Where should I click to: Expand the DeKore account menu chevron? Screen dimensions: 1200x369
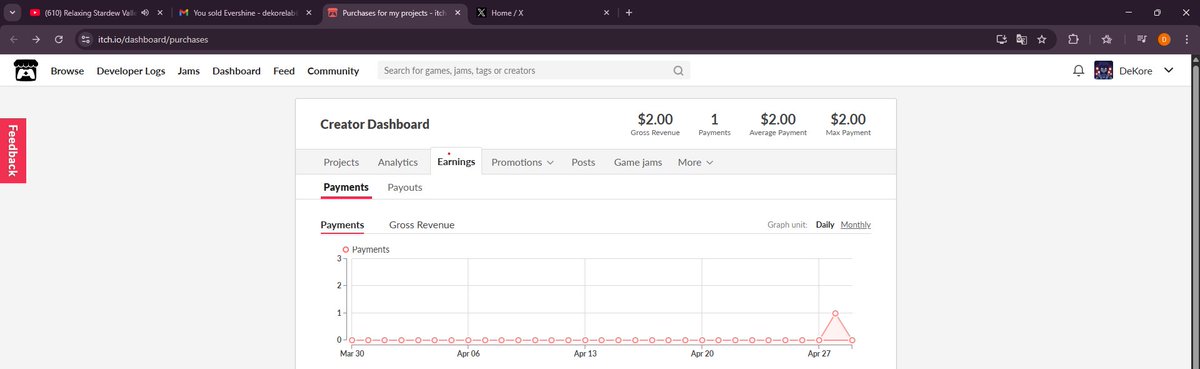(x=1169, y=71)
